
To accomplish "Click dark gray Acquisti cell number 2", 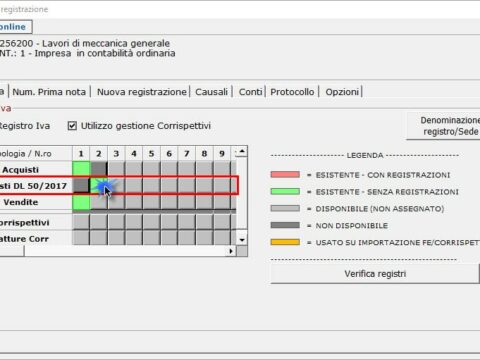I will point(99,168).
